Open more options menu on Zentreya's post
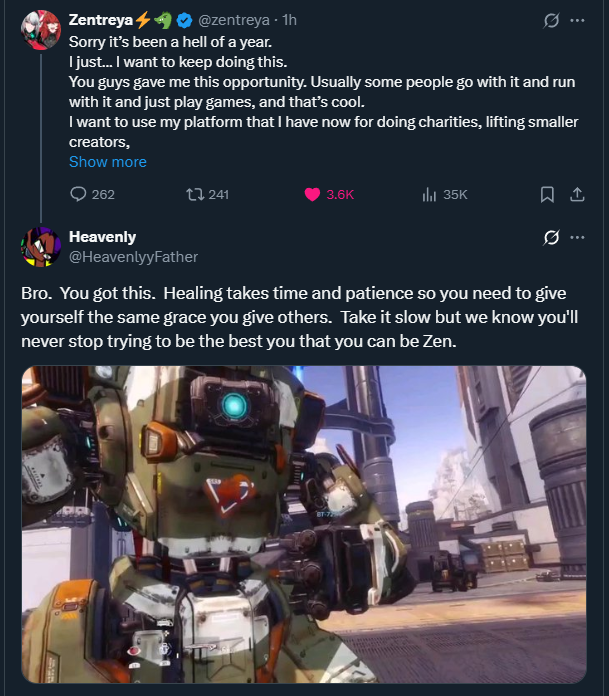 point(577,20)
